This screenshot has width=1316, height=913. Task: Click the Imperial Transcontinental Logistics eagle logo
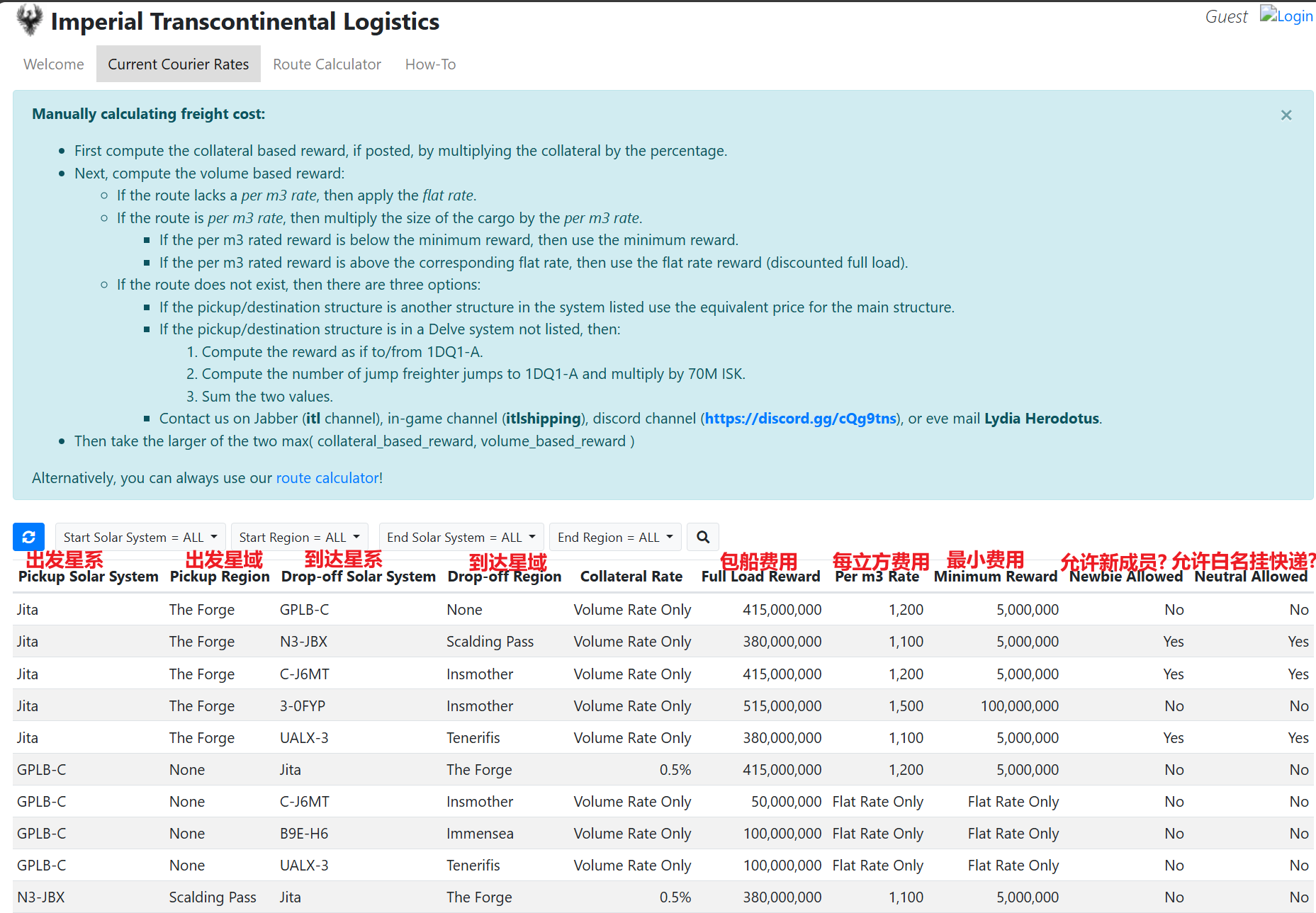[x=29, y=20]
